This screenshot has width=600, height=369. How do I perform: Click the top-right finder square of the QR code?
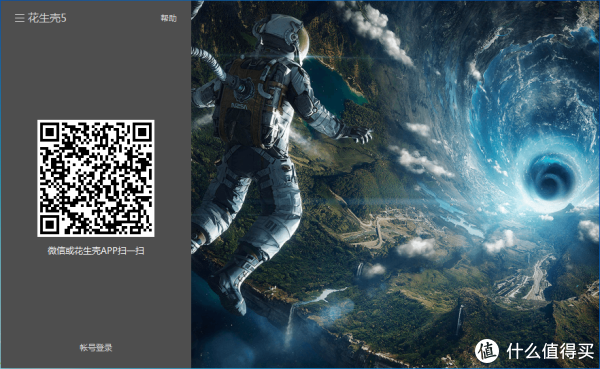point(142,132)
